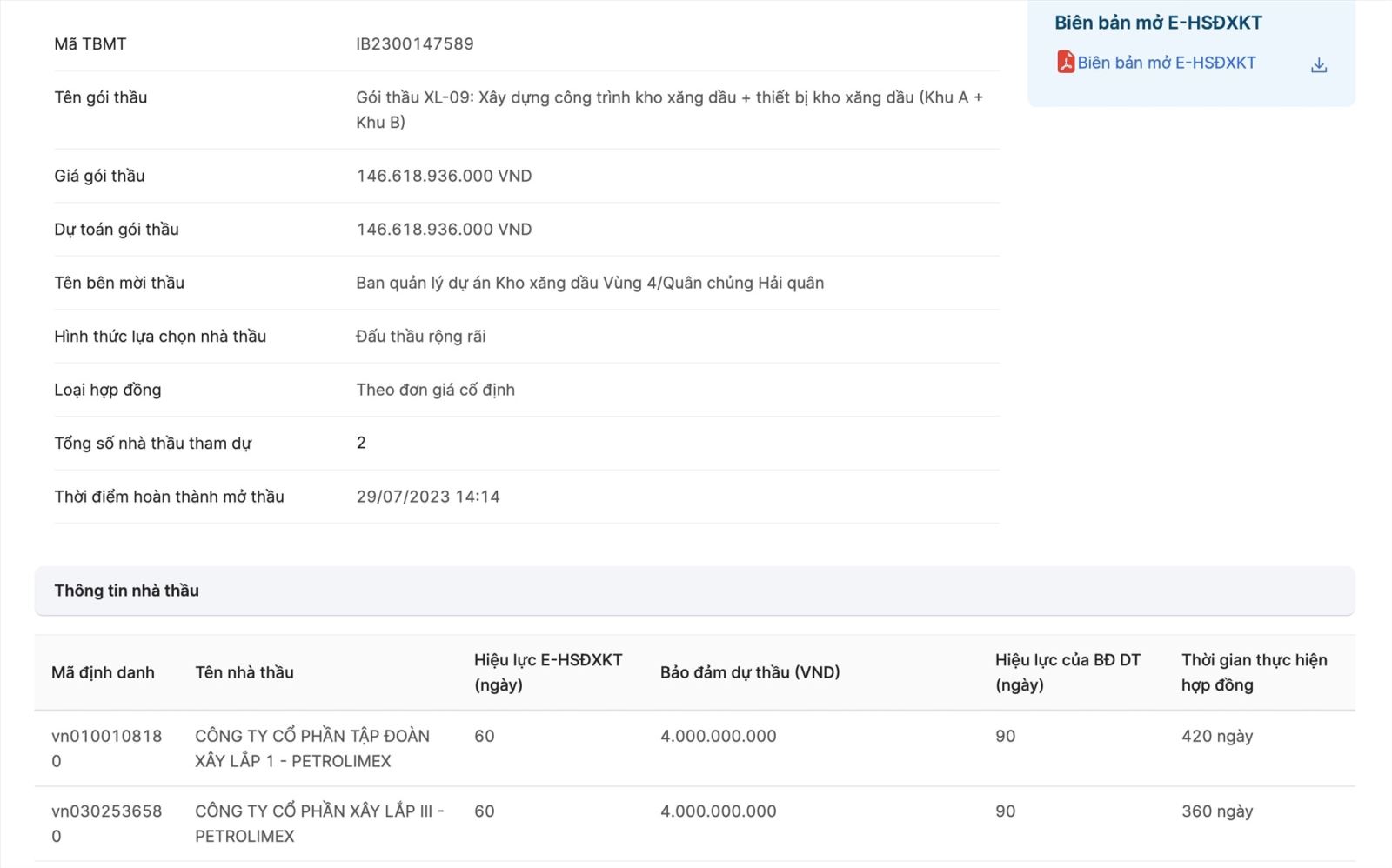Click the Hình thức lựa chọn nhà thầu label
The width and height of the screenshot is (1392, 868).
pos(160,337)
